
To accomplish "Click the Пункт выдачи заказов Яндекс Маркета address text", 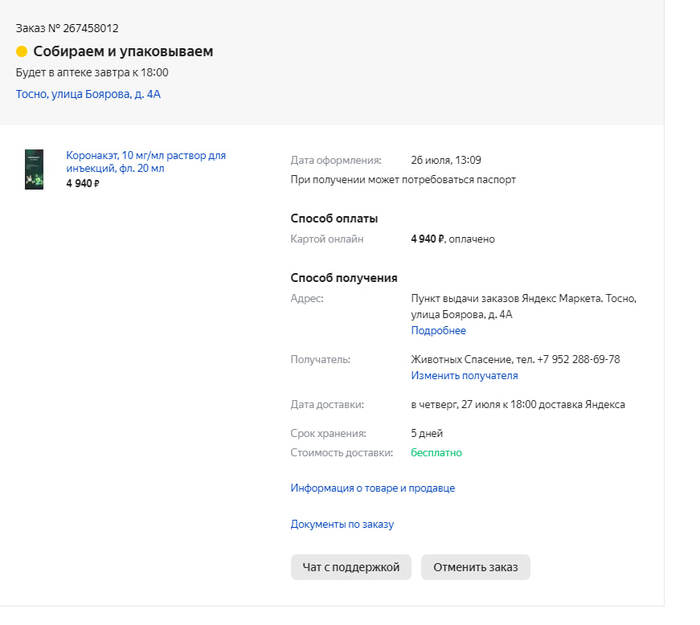I will pos(523,299).
